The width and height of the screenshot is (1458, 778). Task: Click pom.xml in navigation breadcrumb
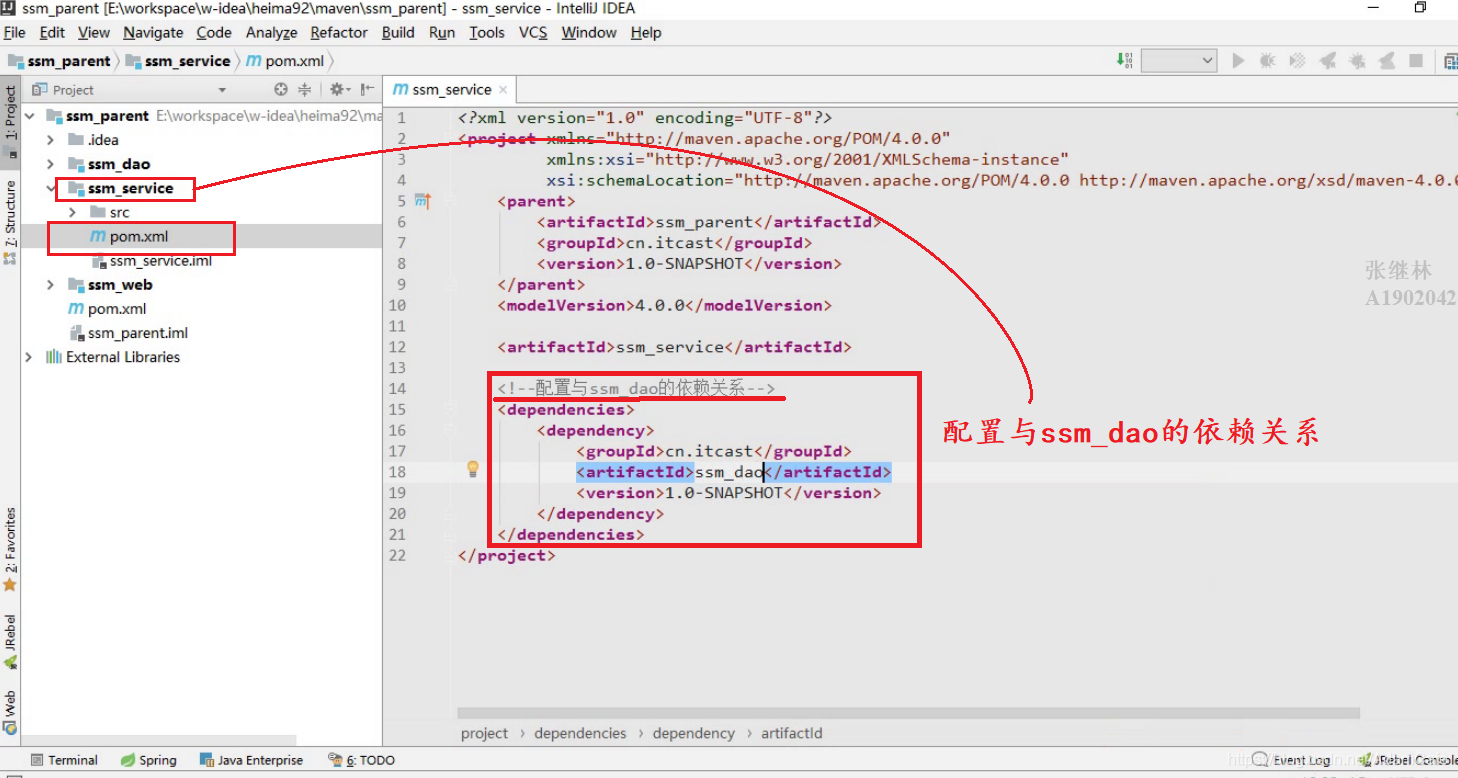(x=286, y=61)
